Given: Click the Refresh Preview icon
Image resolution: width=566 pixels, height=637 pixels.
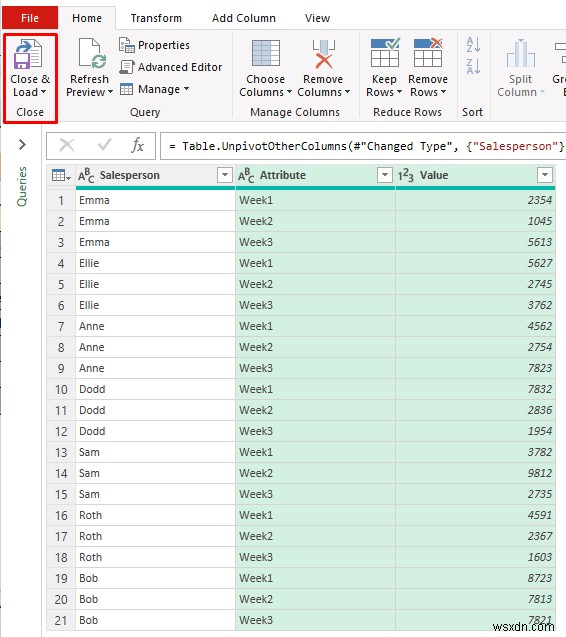Looking at the screenshot, I should click(92, 53).
